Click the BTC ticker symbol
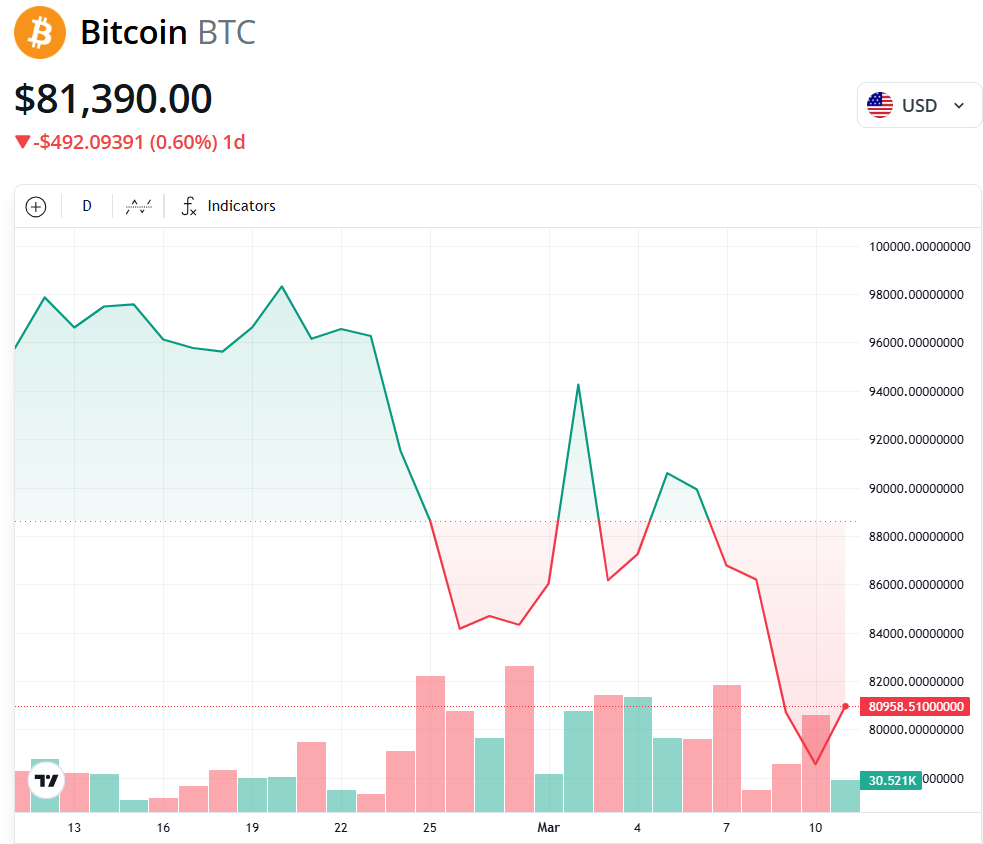Image resolution: width=983 pixels, height=844 pixels. 227,33
